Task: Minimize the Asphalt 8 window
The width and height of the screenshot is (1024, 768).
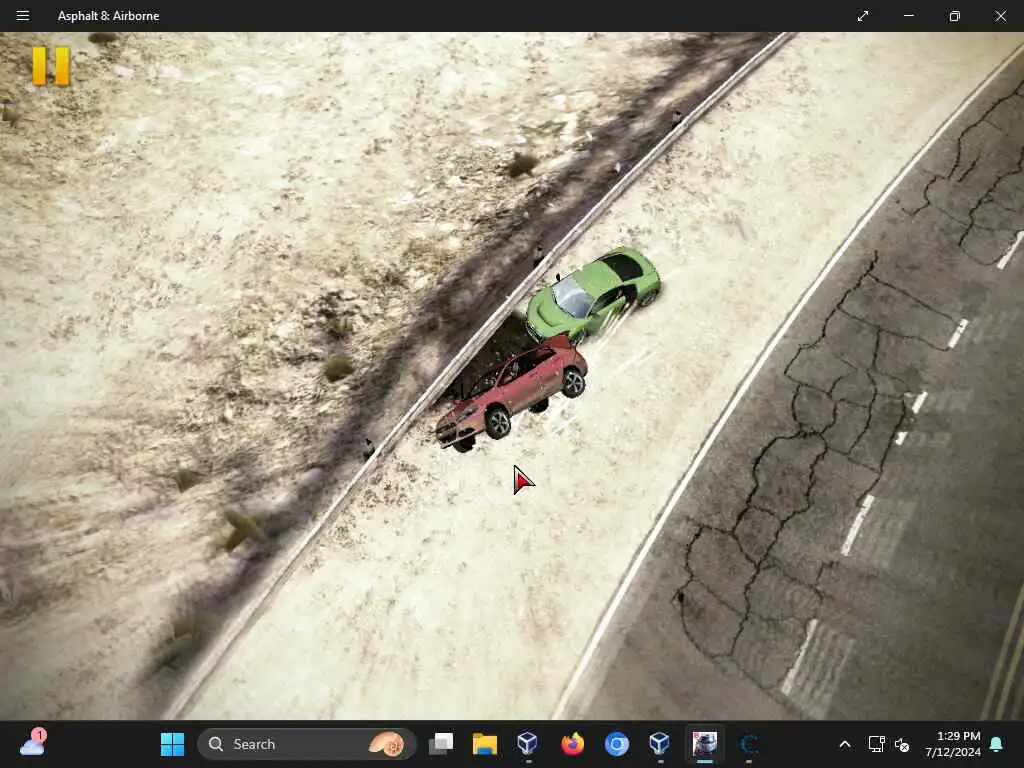Action: click(x=908, y=16)
